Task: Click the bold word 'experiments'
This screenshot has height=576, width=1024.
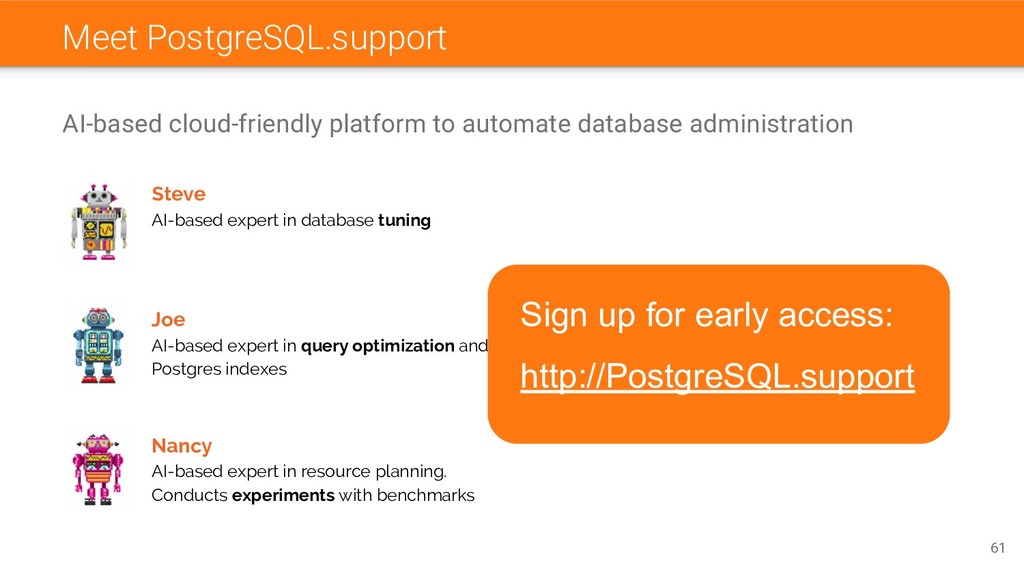Action: 283,496
